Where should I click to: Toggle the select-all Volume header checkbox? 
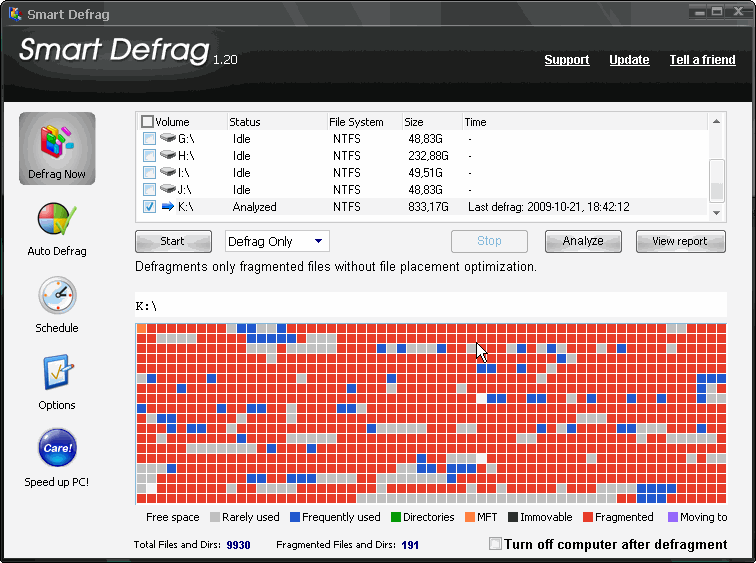click(148, 122)
